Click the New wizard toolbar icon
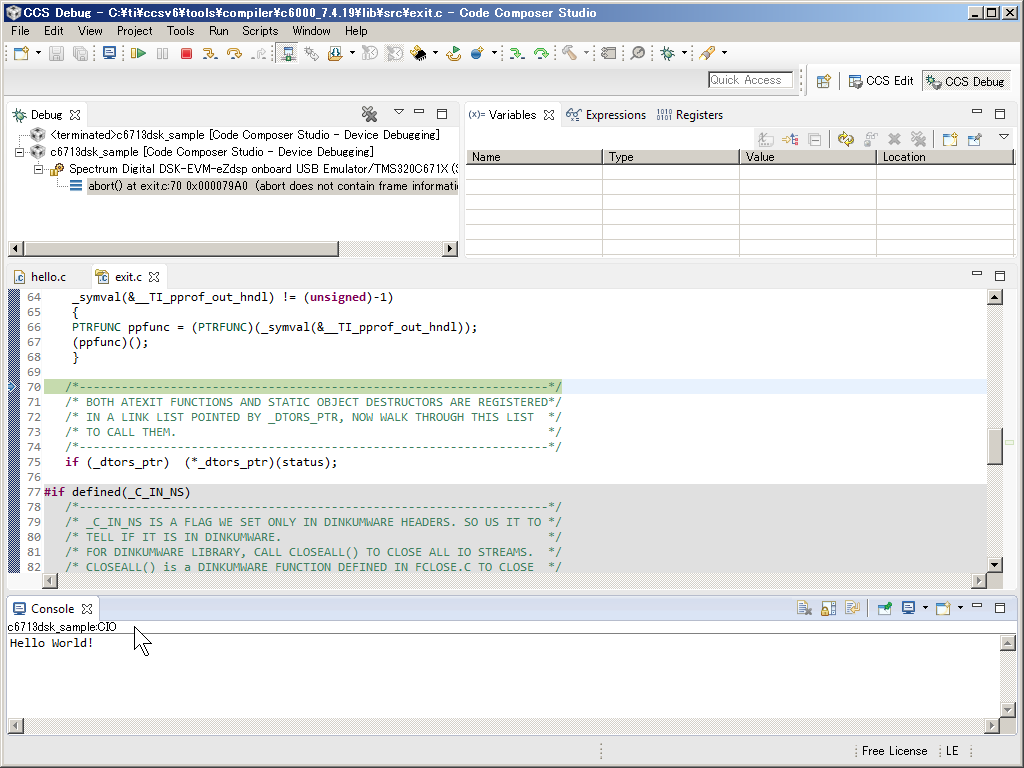The height and width of the screenshot is (768, 1024). pos(22,54)
